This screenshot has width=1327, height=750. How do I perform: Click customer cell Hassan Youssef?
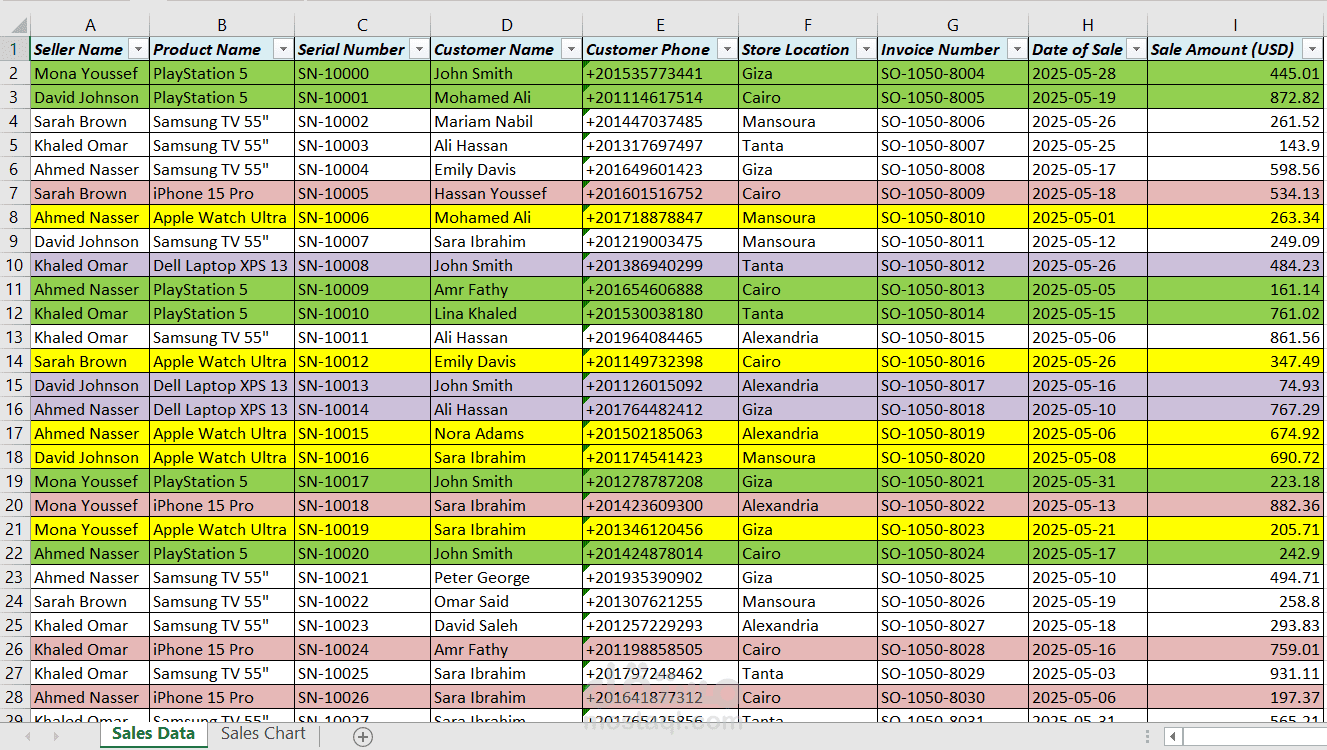coord(507,193)
